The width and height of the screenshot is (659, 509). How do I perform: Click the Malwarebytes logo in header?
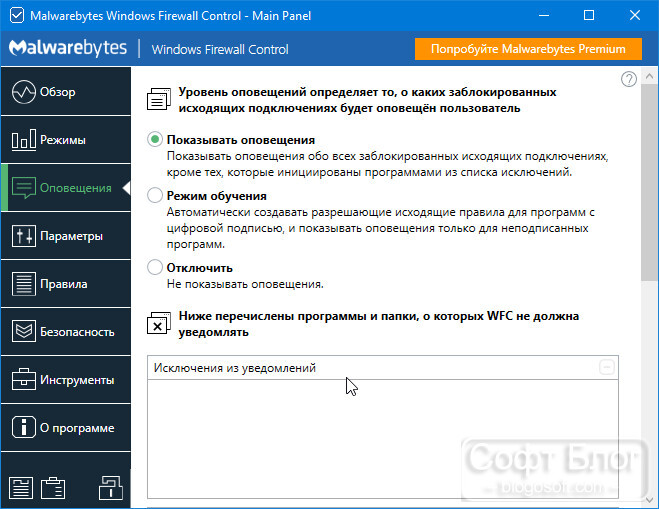(x=68, y=48)
